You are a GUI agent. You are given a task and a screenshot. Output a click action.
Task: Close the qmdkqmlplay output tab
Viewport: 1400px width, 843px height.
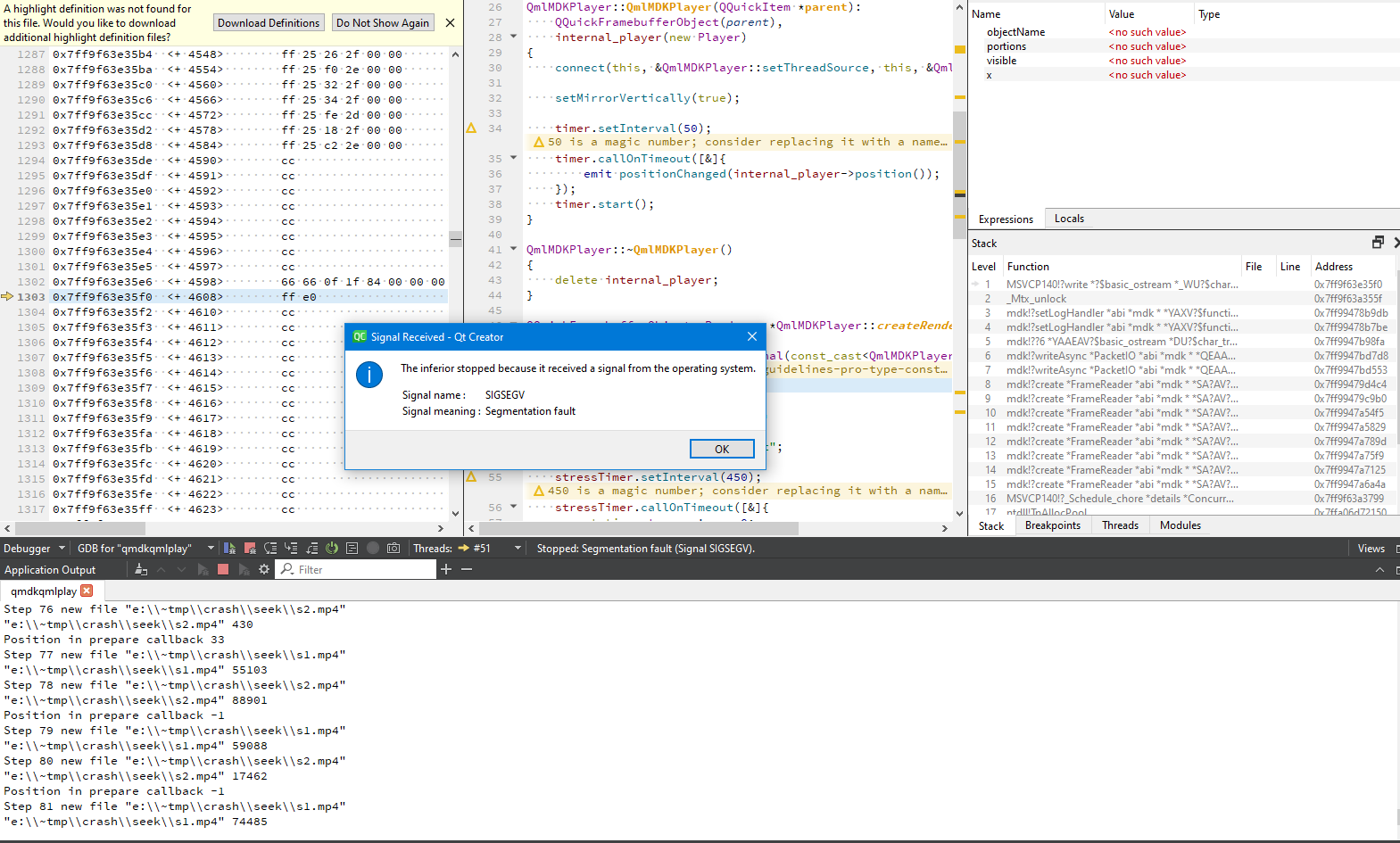(x=87, y=591)
